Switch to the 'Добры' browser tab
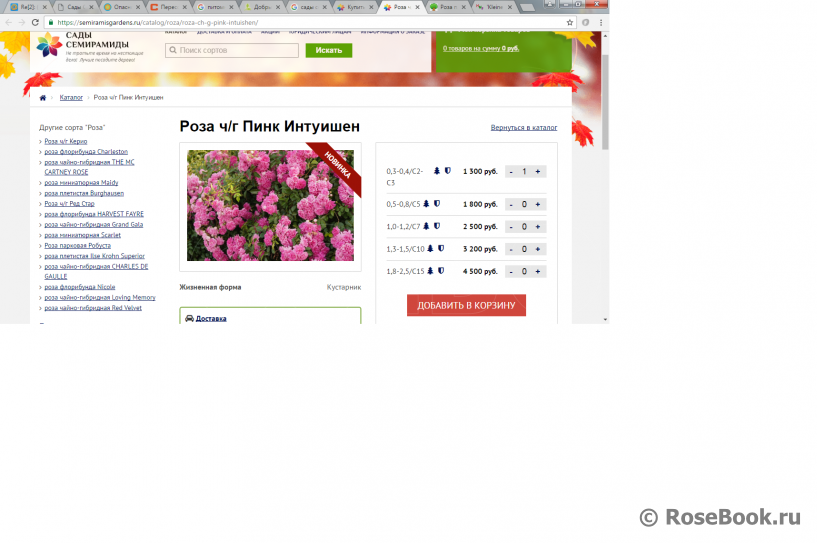The image size is (817, 543). click(261, 7)
